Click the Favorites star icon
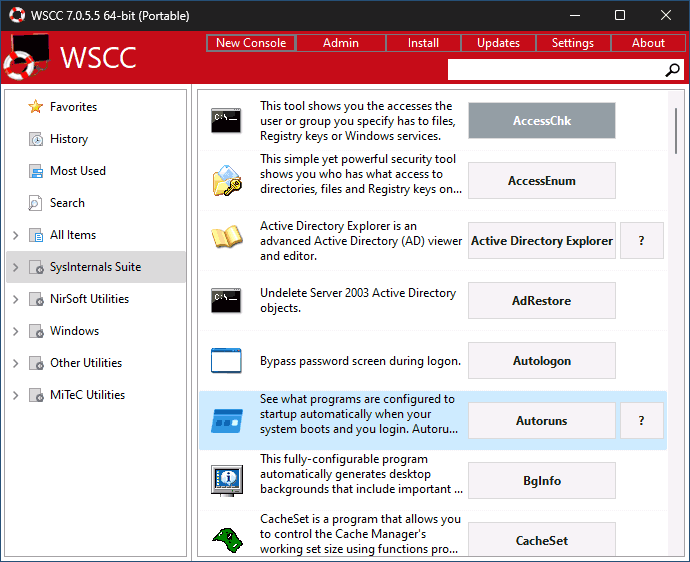The width and height of the screenshot is (690, 562). 36,107
